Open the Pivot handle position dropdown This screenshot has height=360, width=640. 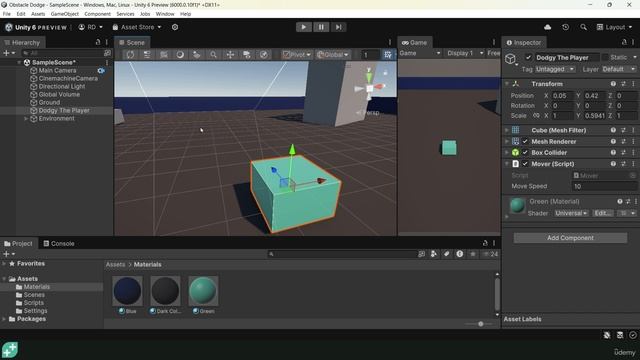tap(297, 55)
